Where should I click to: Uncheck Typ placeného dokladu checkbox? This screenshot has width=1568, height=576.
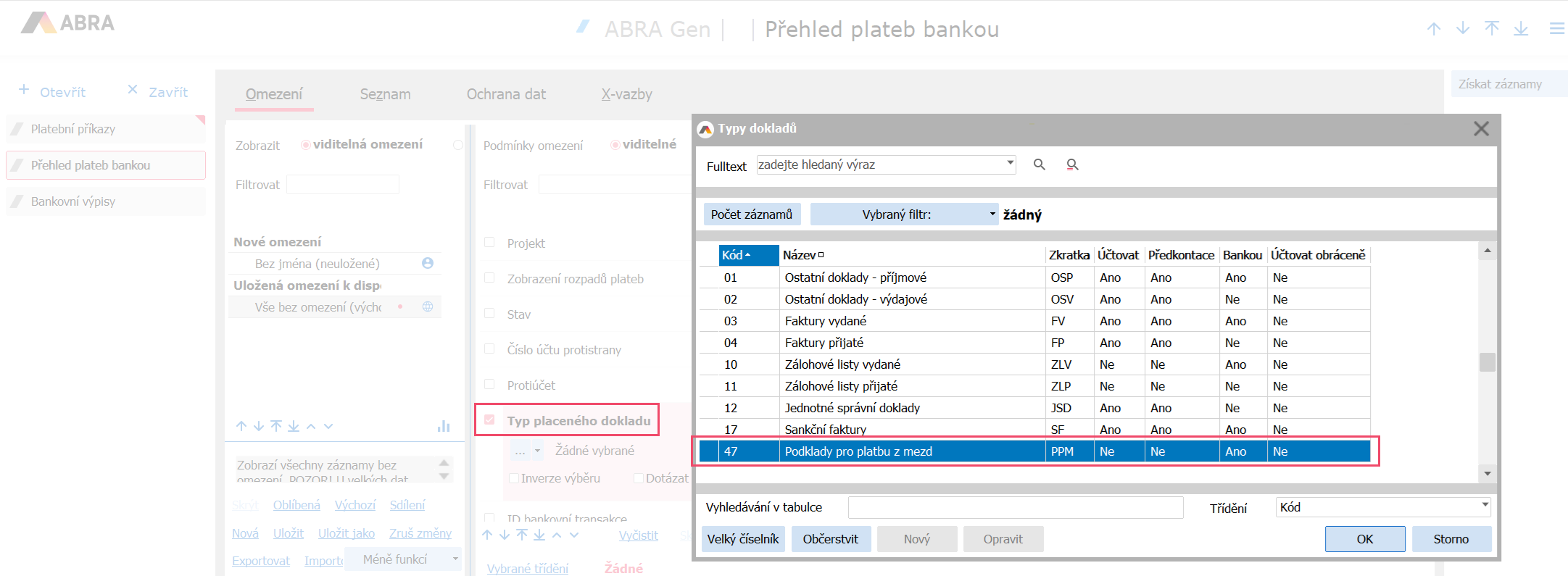point(489,420)
